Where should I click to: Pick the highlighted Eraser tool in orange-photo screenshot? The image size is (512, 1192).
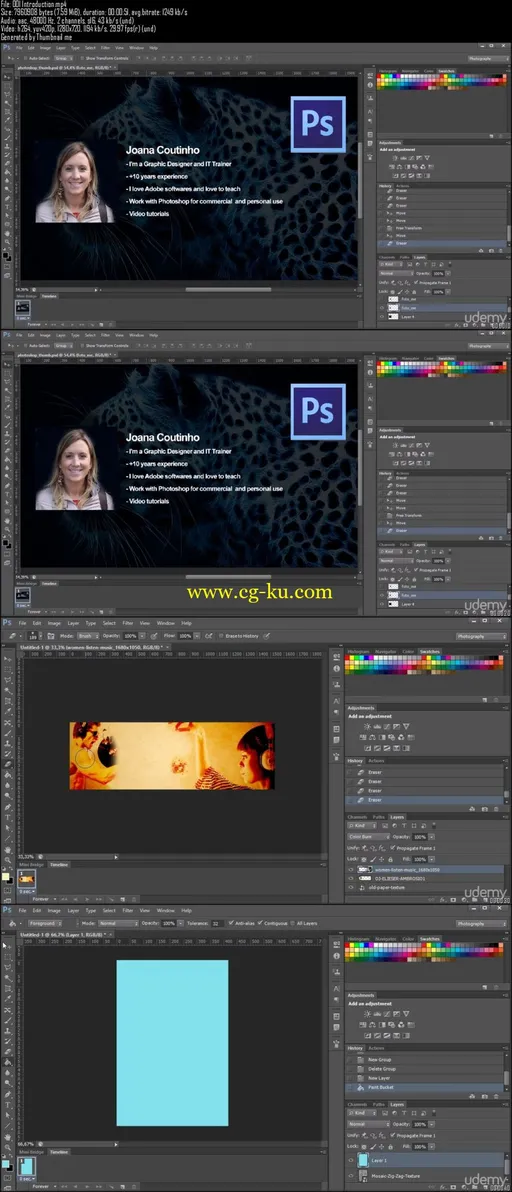7,764
